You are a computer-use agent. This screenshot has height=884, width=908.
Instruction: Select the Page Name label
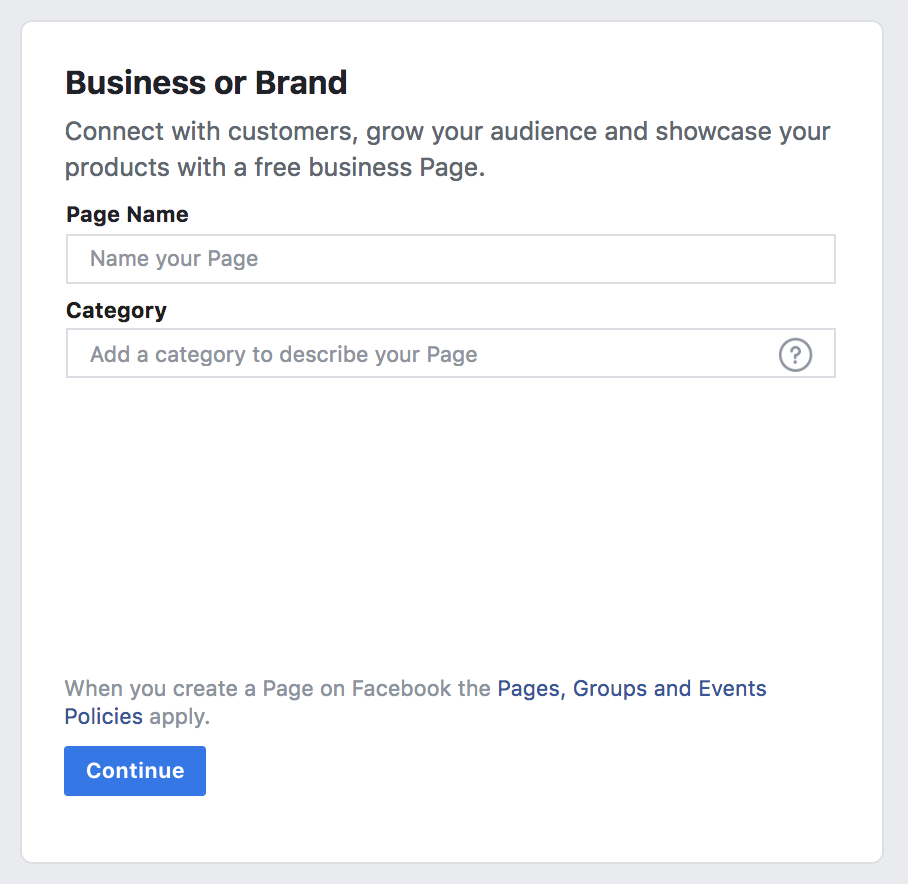[126, 214]
